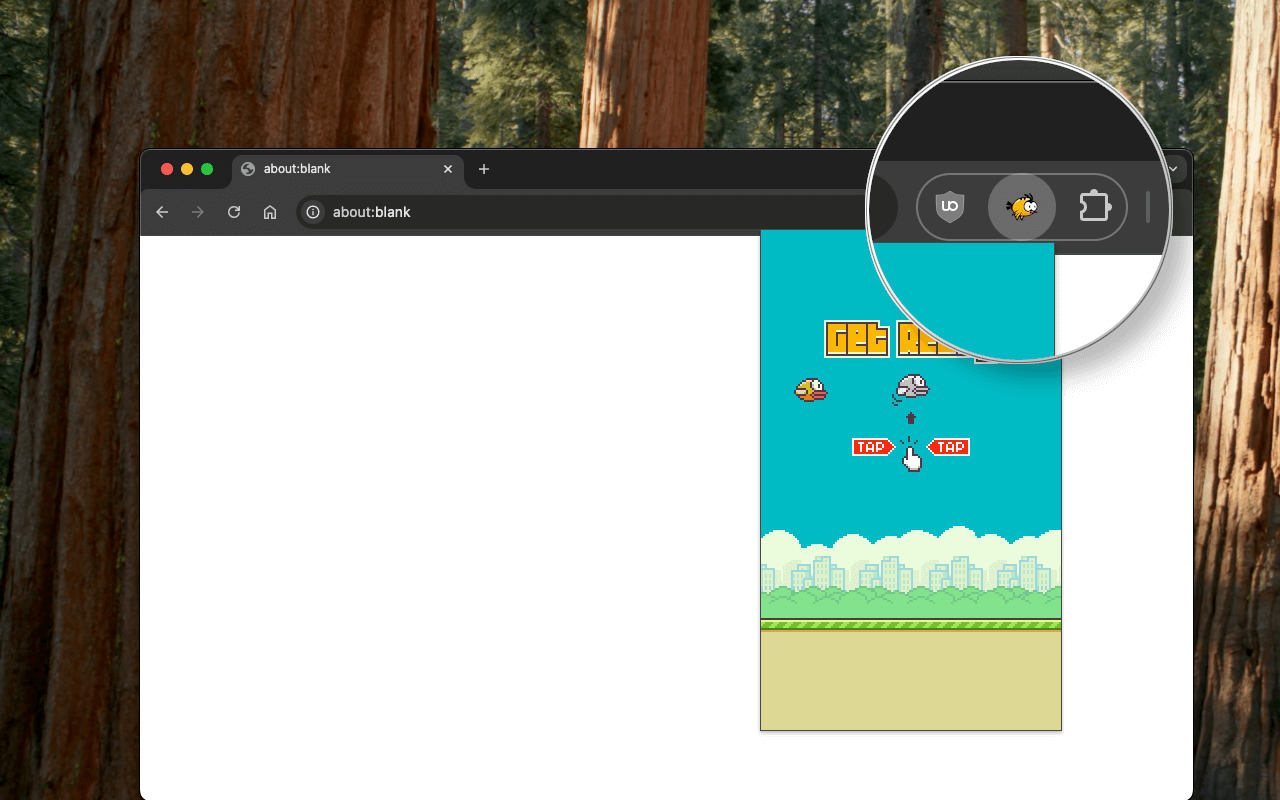
Task: Expand the tab search dropdown arrow
Action: point(1174,169)
